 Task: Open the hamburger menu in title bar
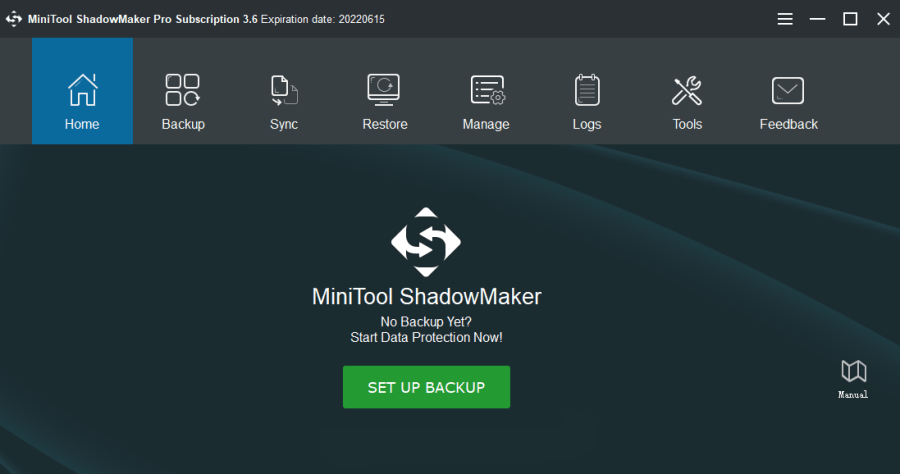click(x=785, y=19)
